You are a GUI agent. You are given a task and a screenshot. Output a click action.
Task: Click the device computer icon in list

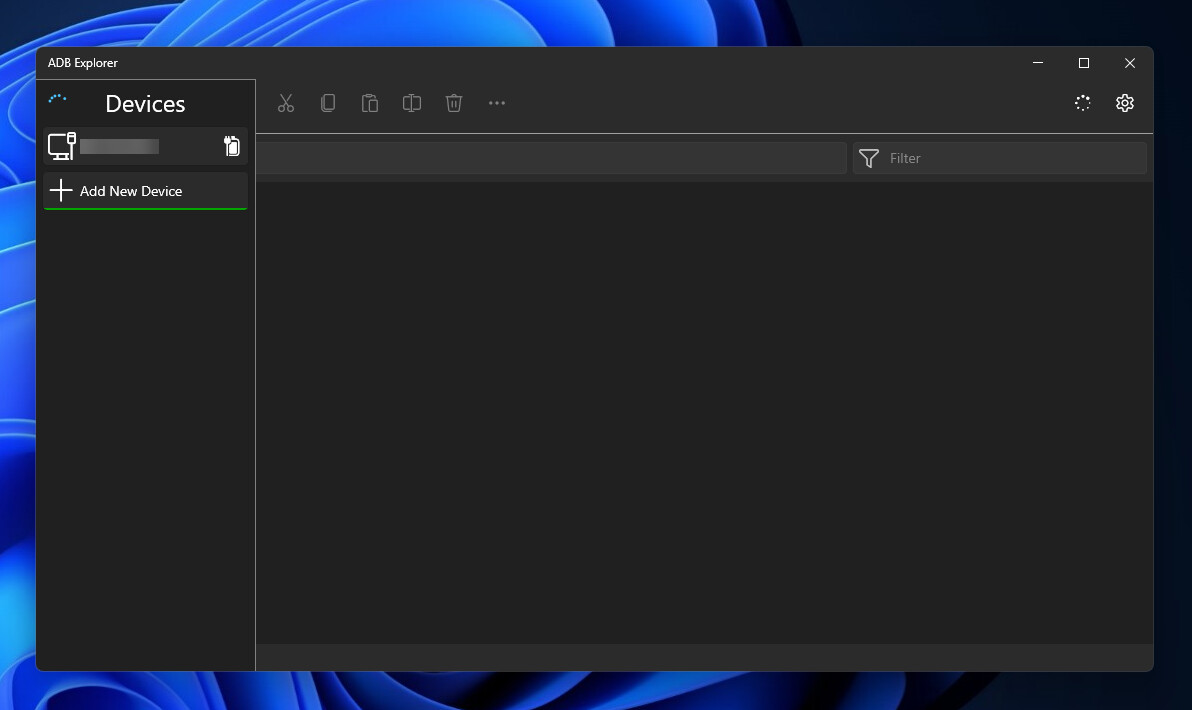[x=62, y=146]
